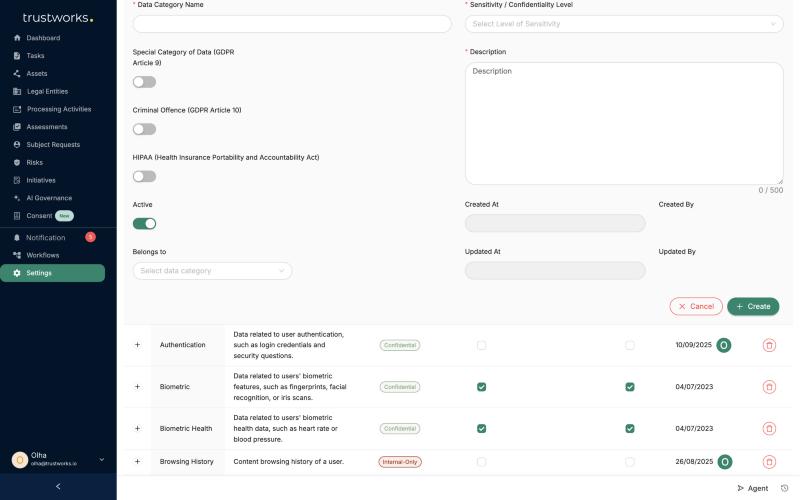The height and width of the screenshot is (500, 800).
Task: Open the Notification bell icon
Action: point(17,238)
